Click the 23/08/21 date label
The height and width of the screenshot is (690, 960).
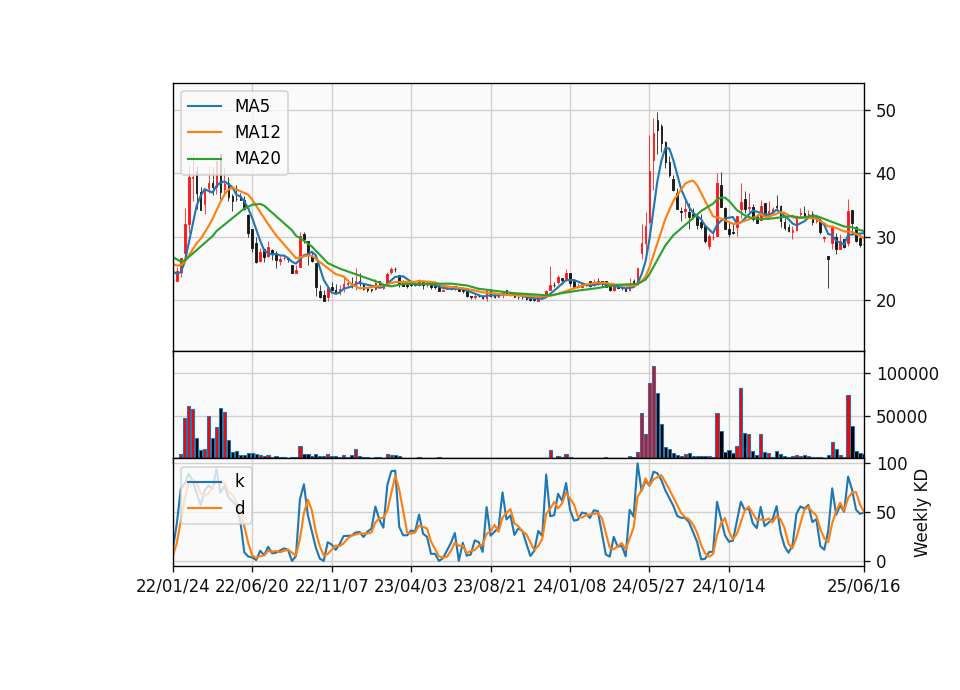(x=490, y=586)
